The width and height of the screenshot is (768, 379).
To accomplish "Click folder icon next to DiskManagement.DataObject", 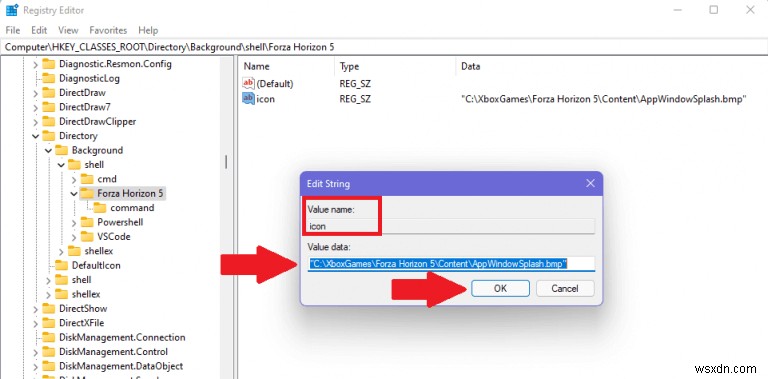I will click(x=48, y=366).
